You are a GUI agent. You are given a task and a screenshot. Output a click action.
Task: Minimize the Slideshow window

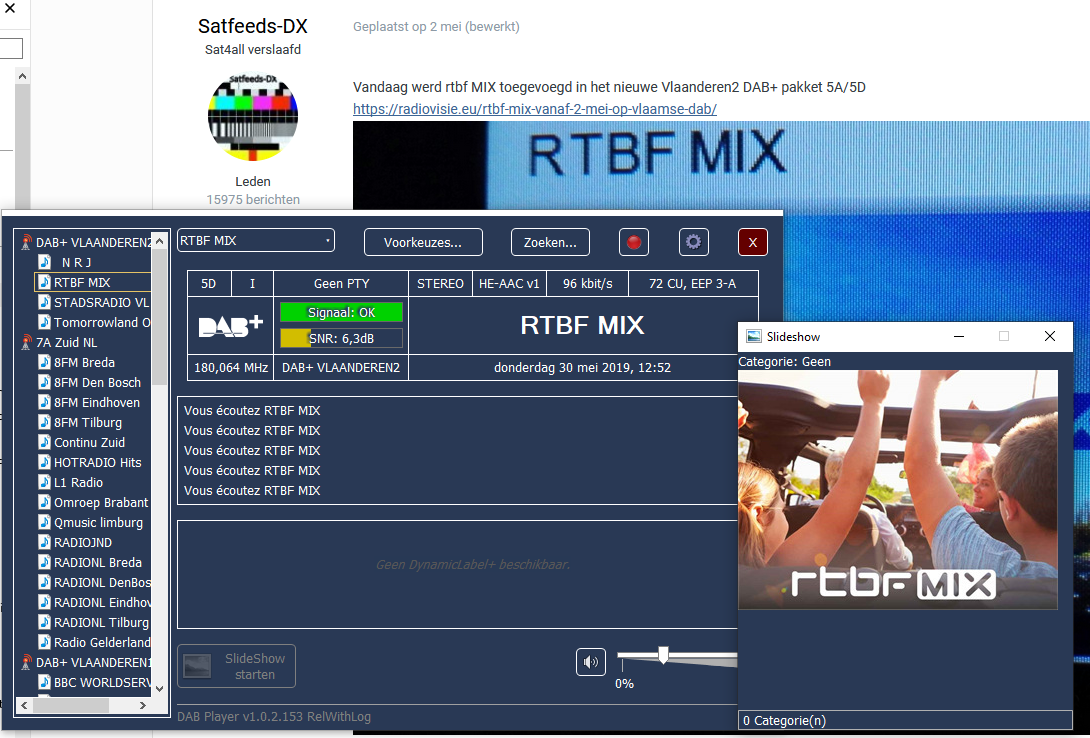[x=959, y=336]
